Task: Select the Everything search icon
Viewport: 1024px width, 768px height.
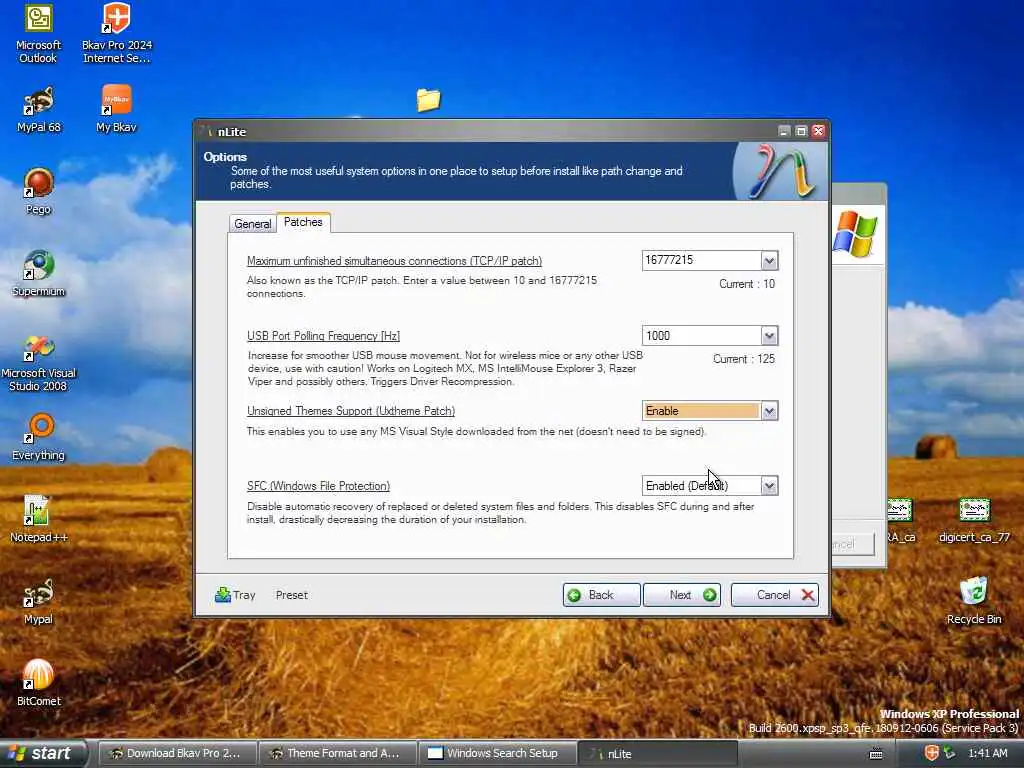Action: 39,438
